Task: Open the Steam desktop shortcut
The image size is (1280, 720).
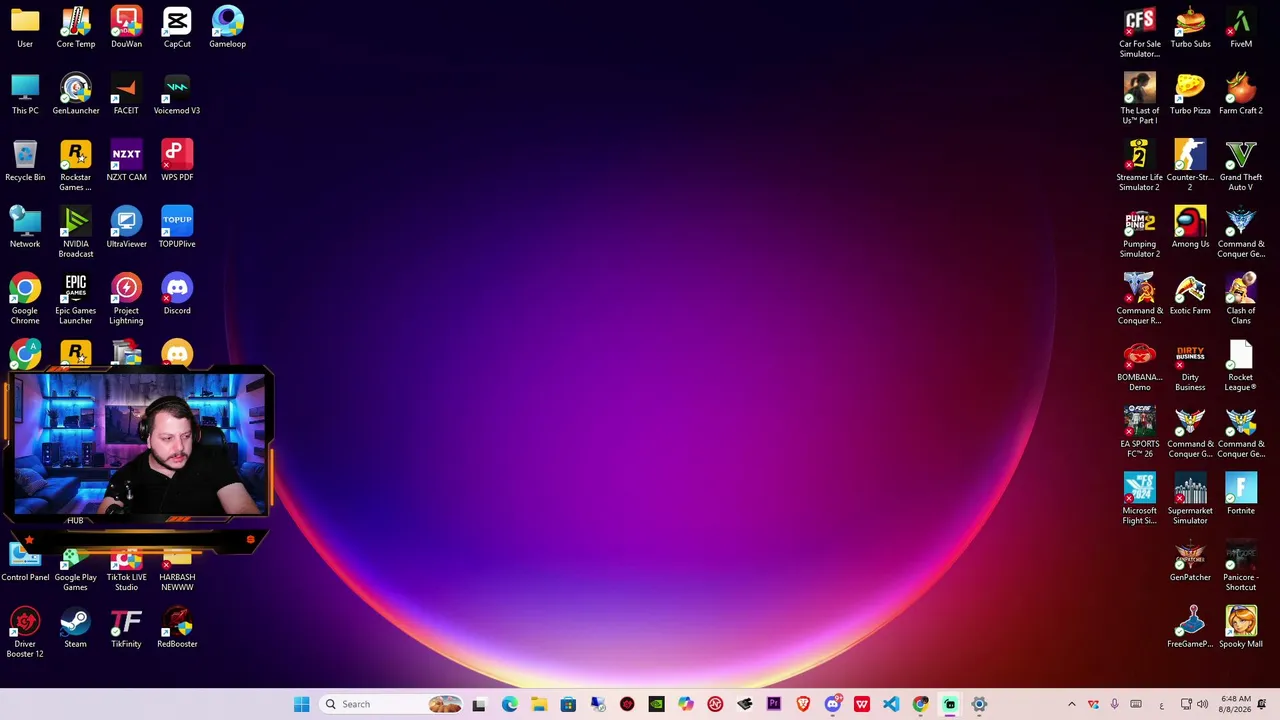Action: click(x=76, y=627)
